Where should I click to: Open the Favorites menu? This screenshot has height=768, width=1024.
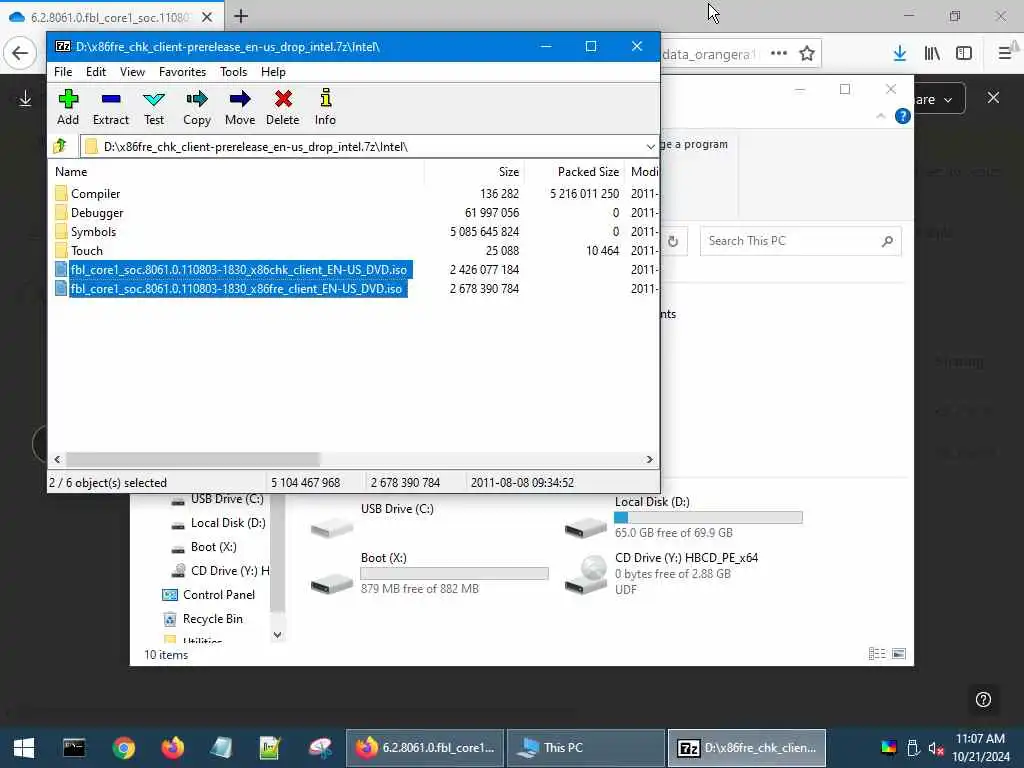[182, 72]
